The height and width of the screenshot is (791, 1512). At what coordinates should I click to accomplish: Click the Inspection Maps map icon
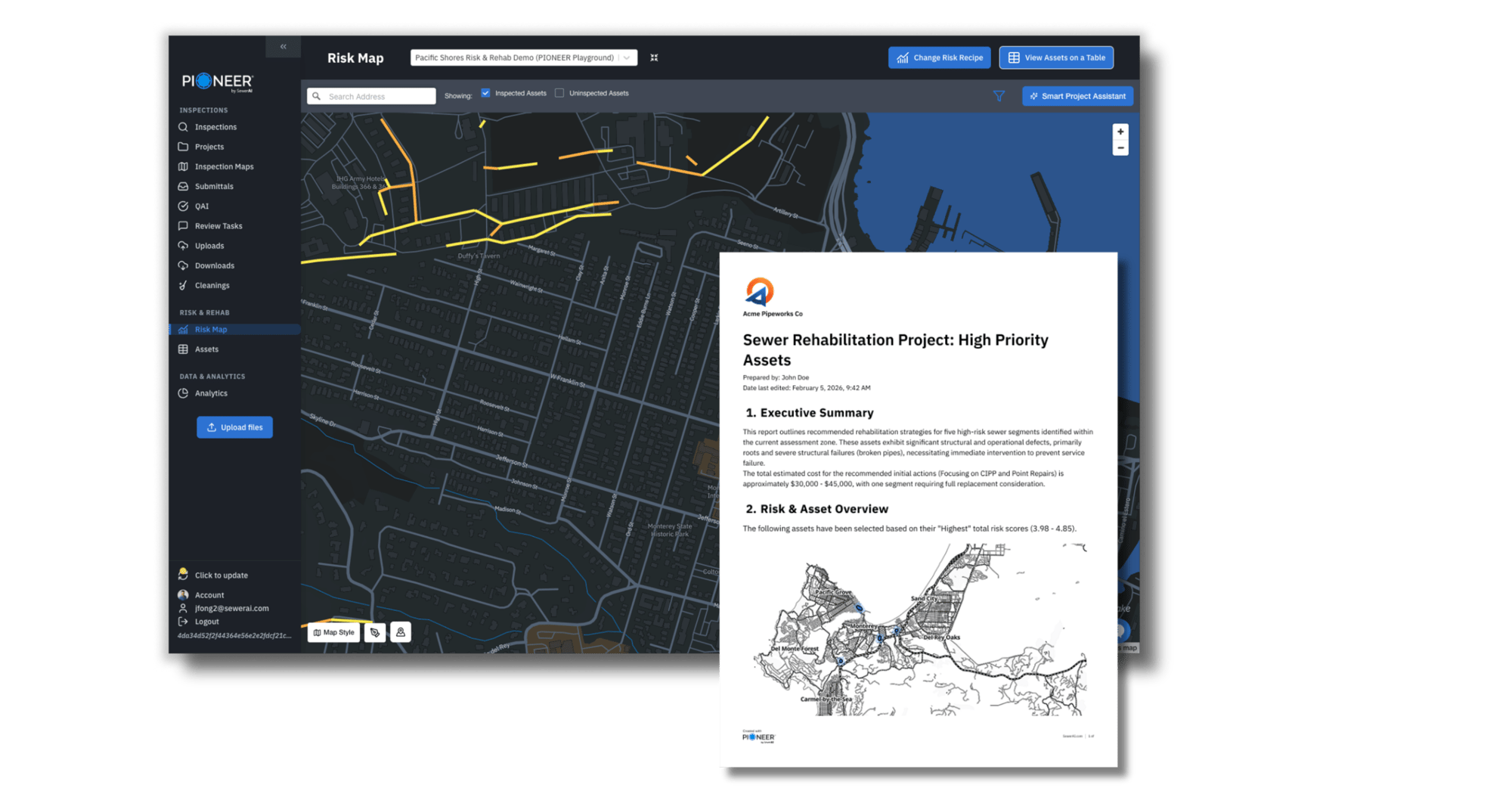point(183,166)
